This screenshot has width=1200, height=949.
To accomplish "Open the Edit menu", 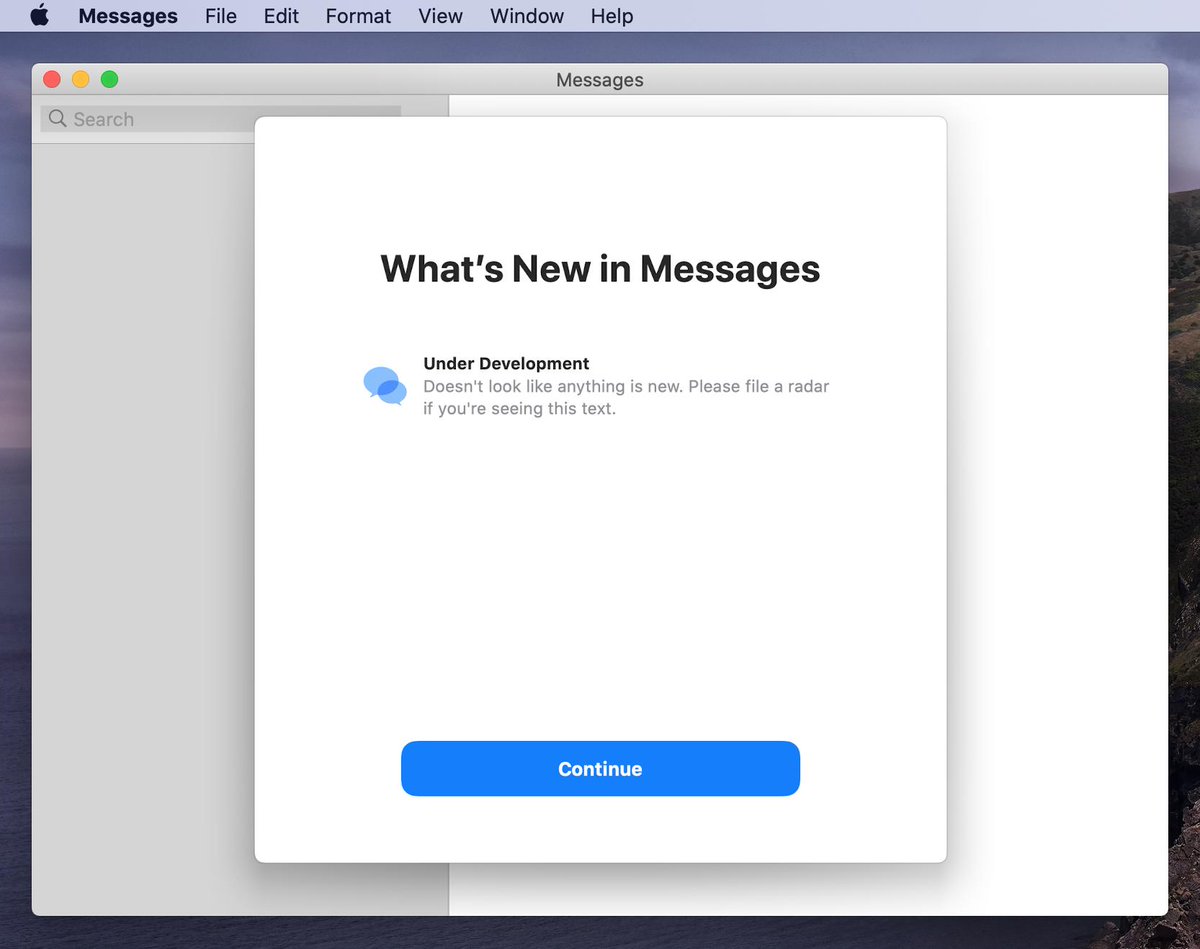I will 281,16.
